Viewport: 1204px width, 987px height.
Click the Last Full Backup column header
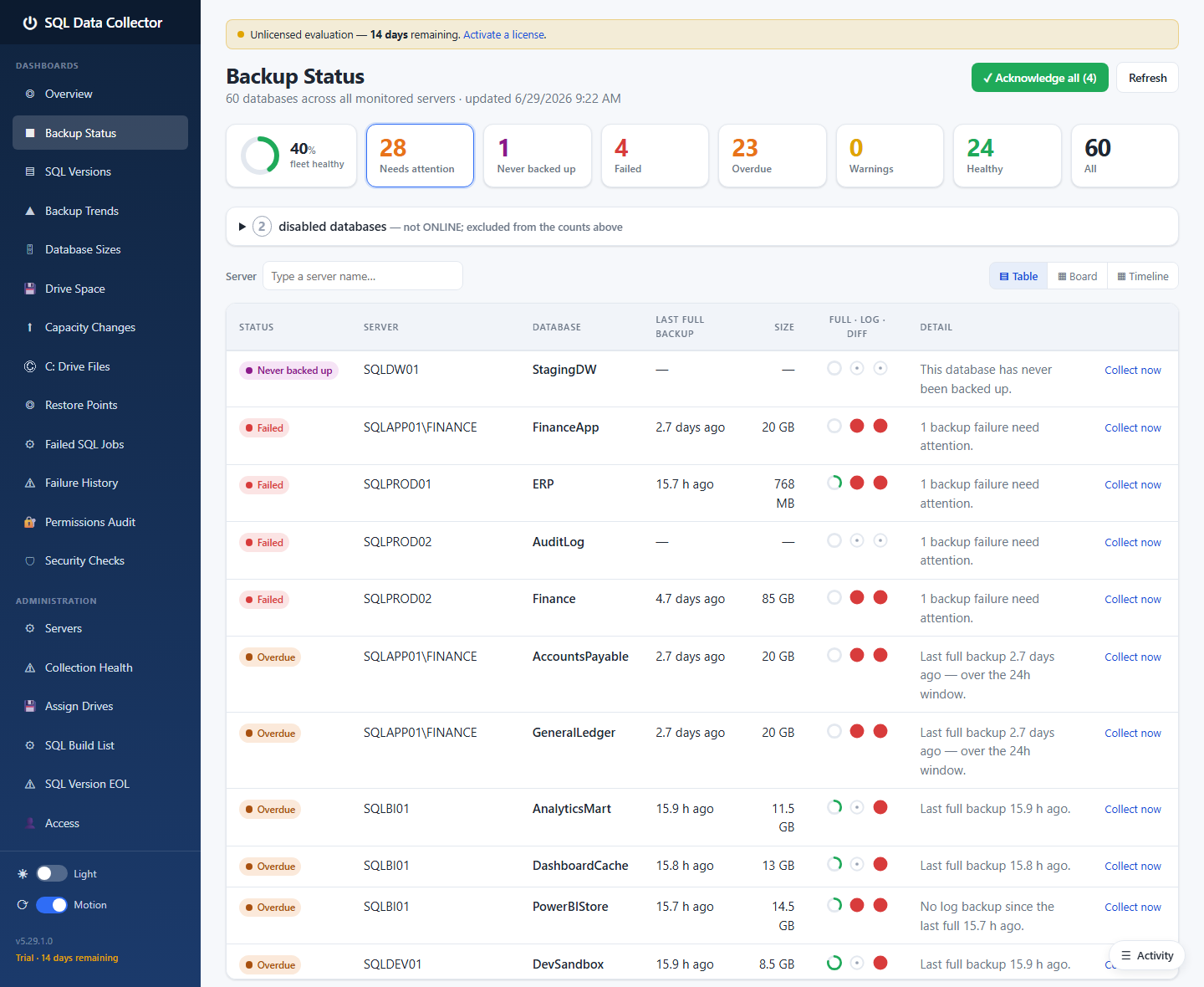pos(680,327)
